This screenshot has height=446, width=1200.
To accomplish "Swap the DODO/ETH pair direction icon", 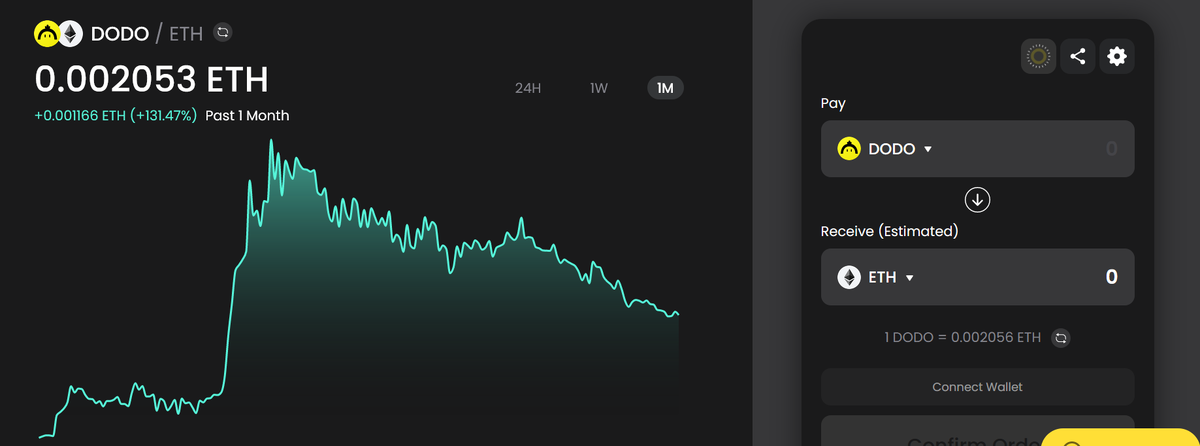I will (x=223, y=33).
